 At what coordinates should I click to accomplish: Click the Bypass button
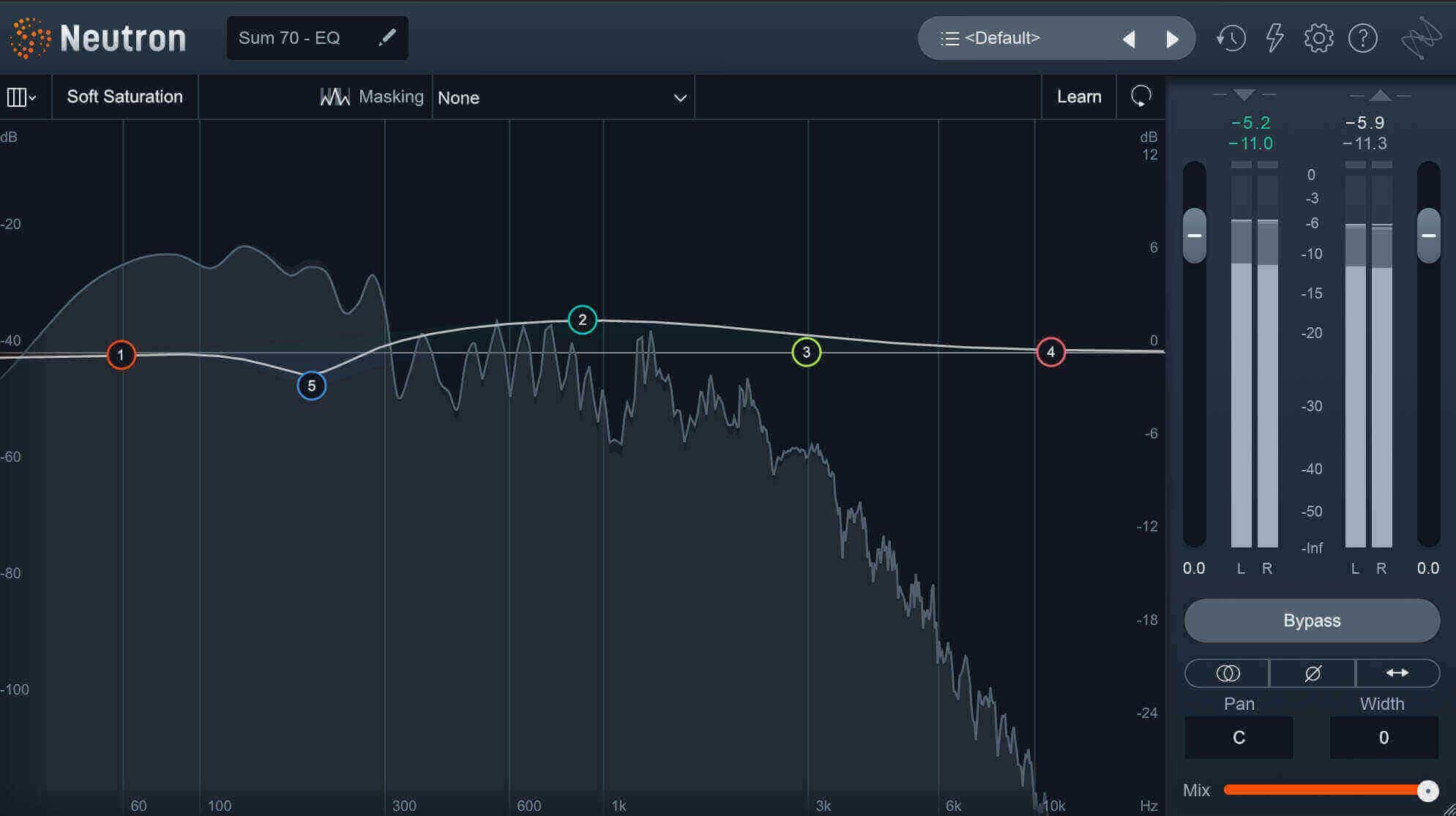(1312, 621)
